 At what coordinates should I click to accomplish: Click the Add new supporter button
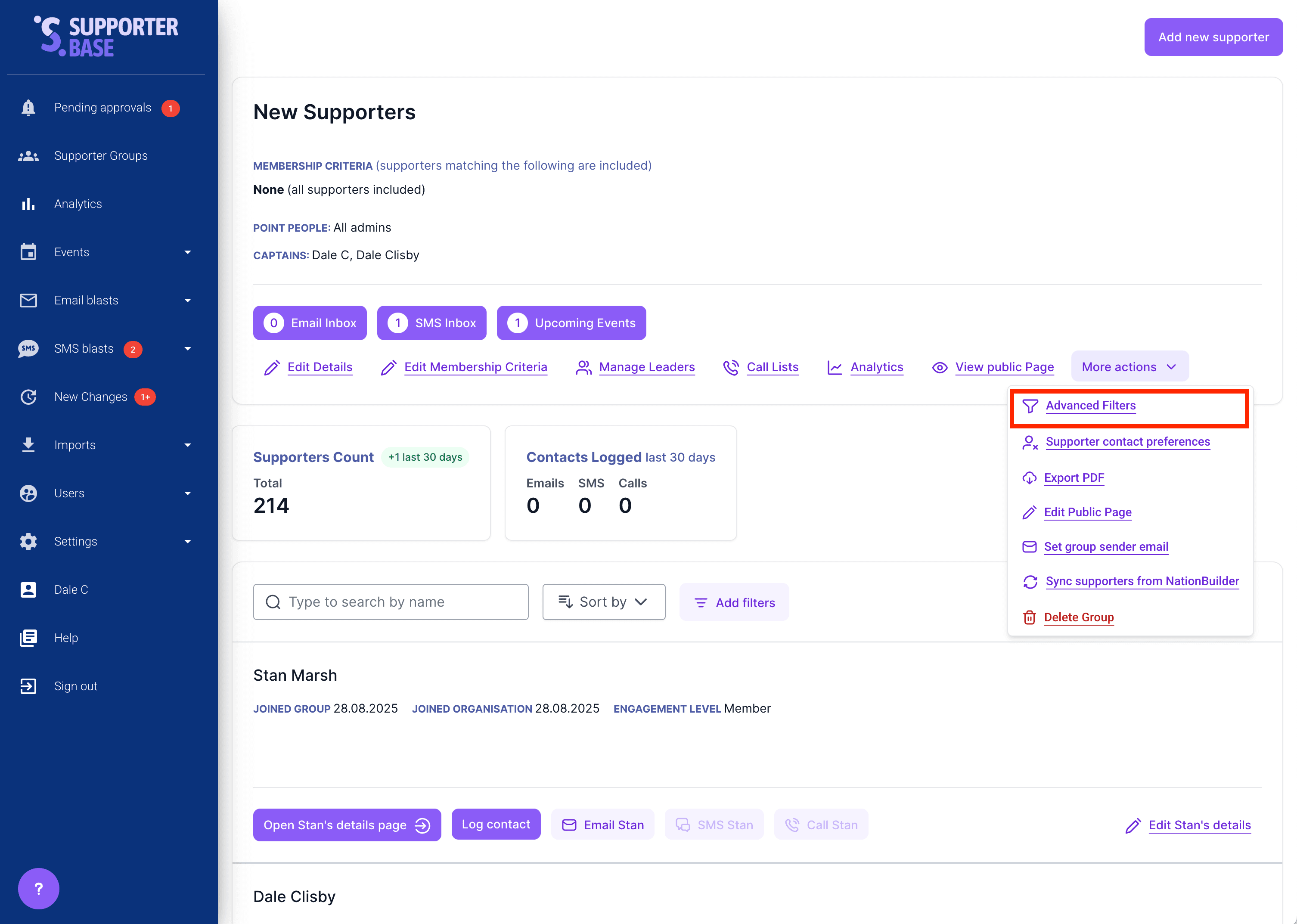point(1213,37)
